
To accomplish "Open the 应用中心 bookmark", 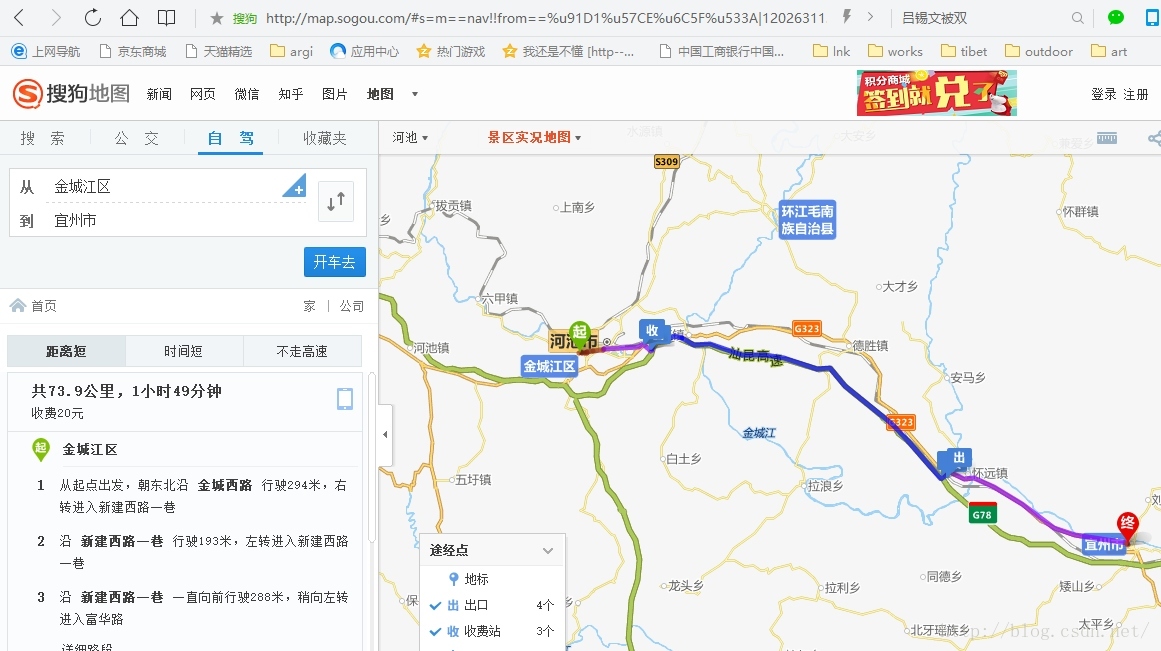I will click(365, 51).
